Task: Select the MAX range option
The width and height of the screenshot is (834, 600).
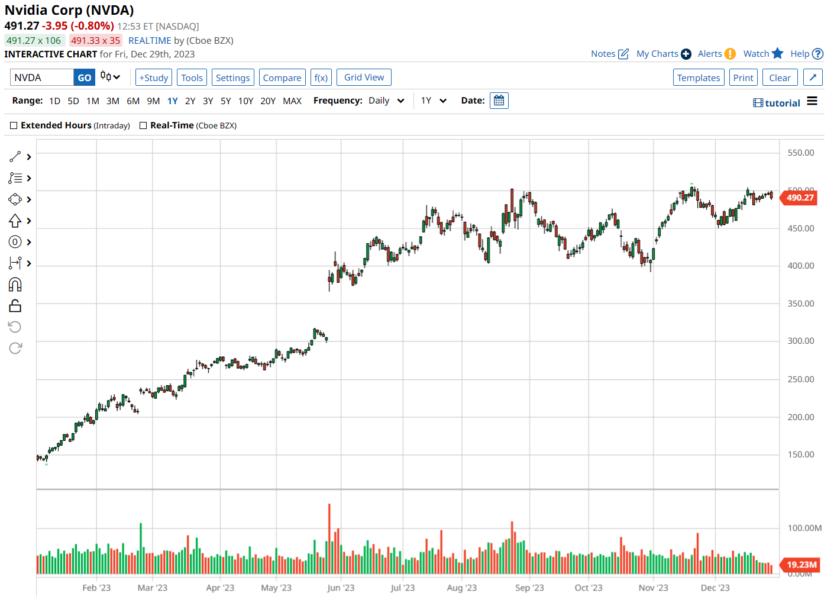Action: tap(291, 101)
